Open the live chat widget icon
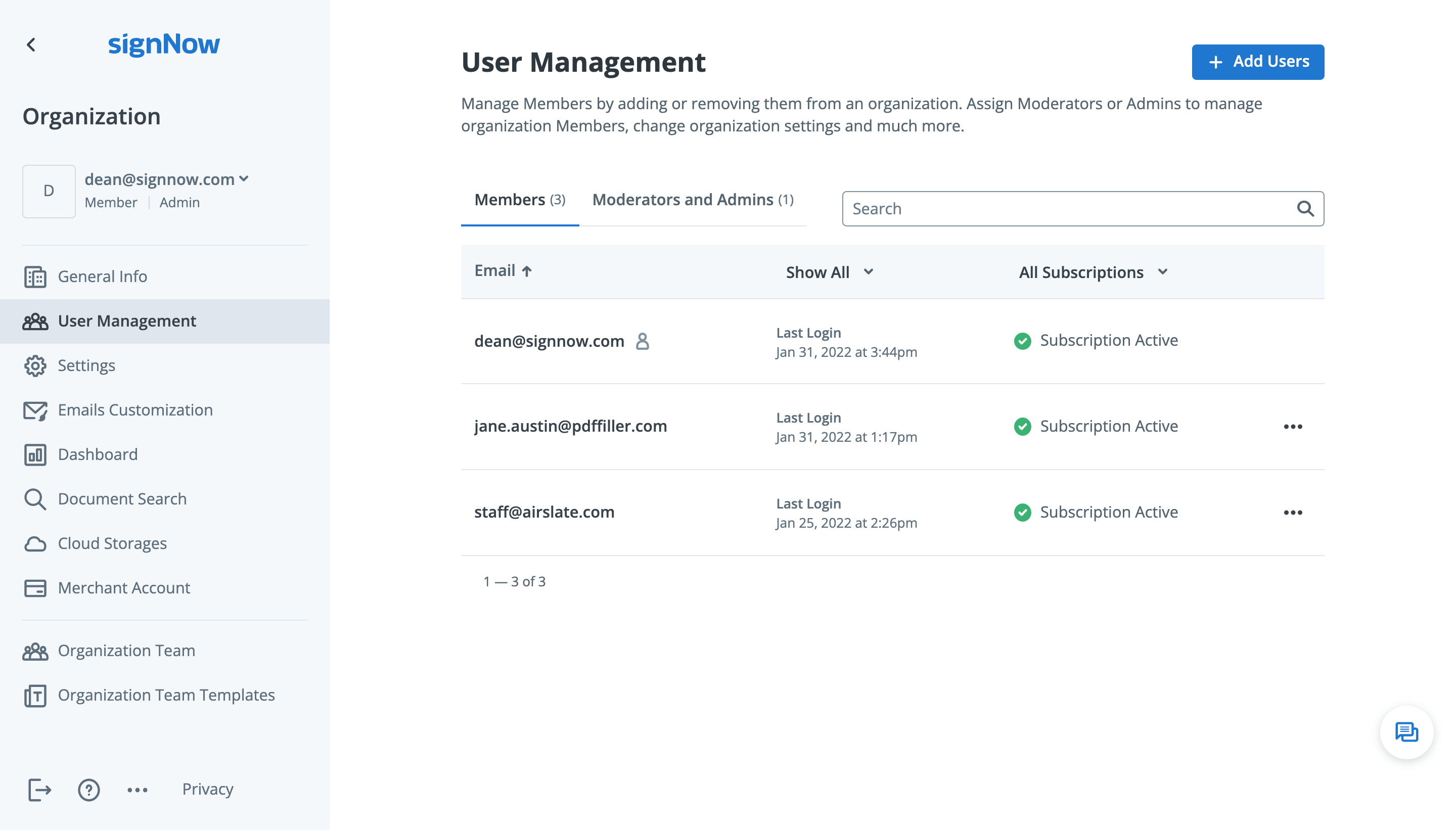 click(1406, 732)
